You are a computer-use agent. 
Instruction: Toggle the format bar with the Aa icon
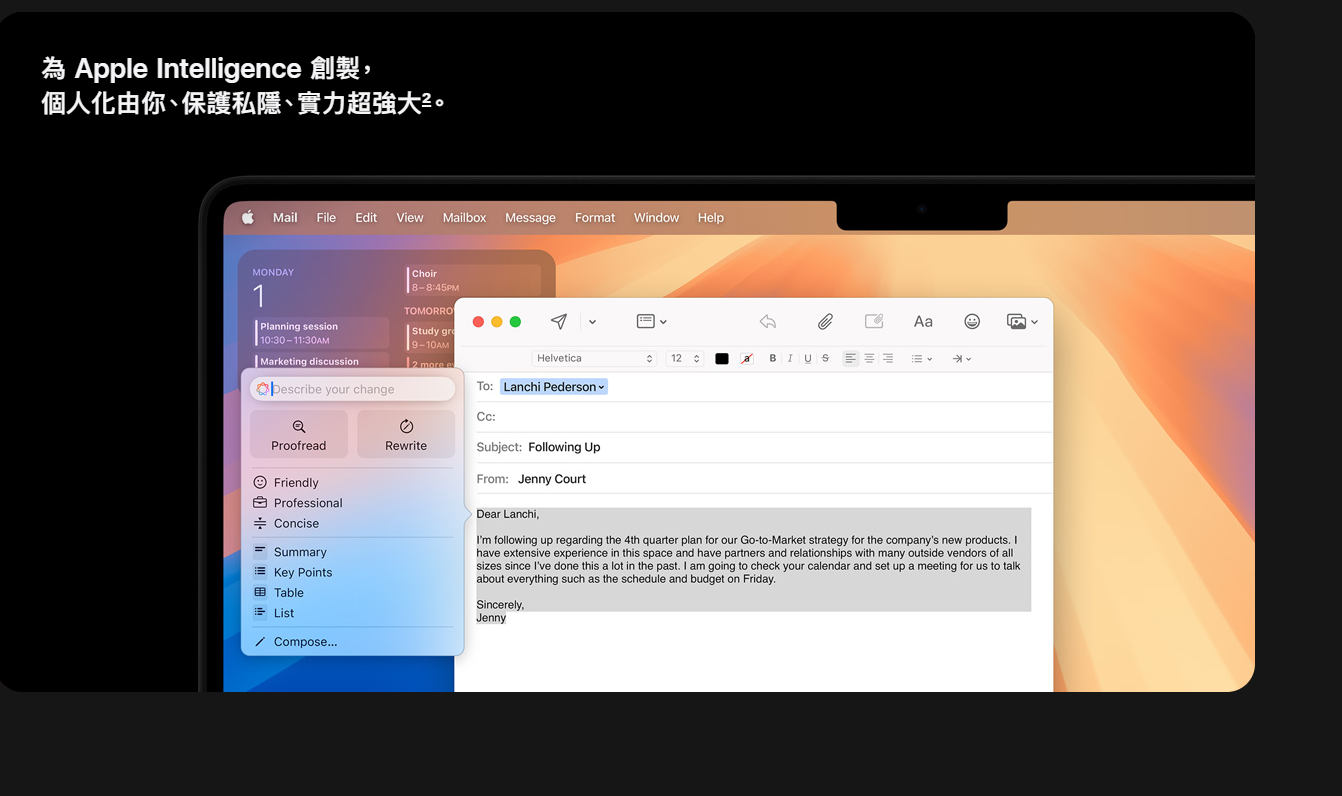pos(923,321)
